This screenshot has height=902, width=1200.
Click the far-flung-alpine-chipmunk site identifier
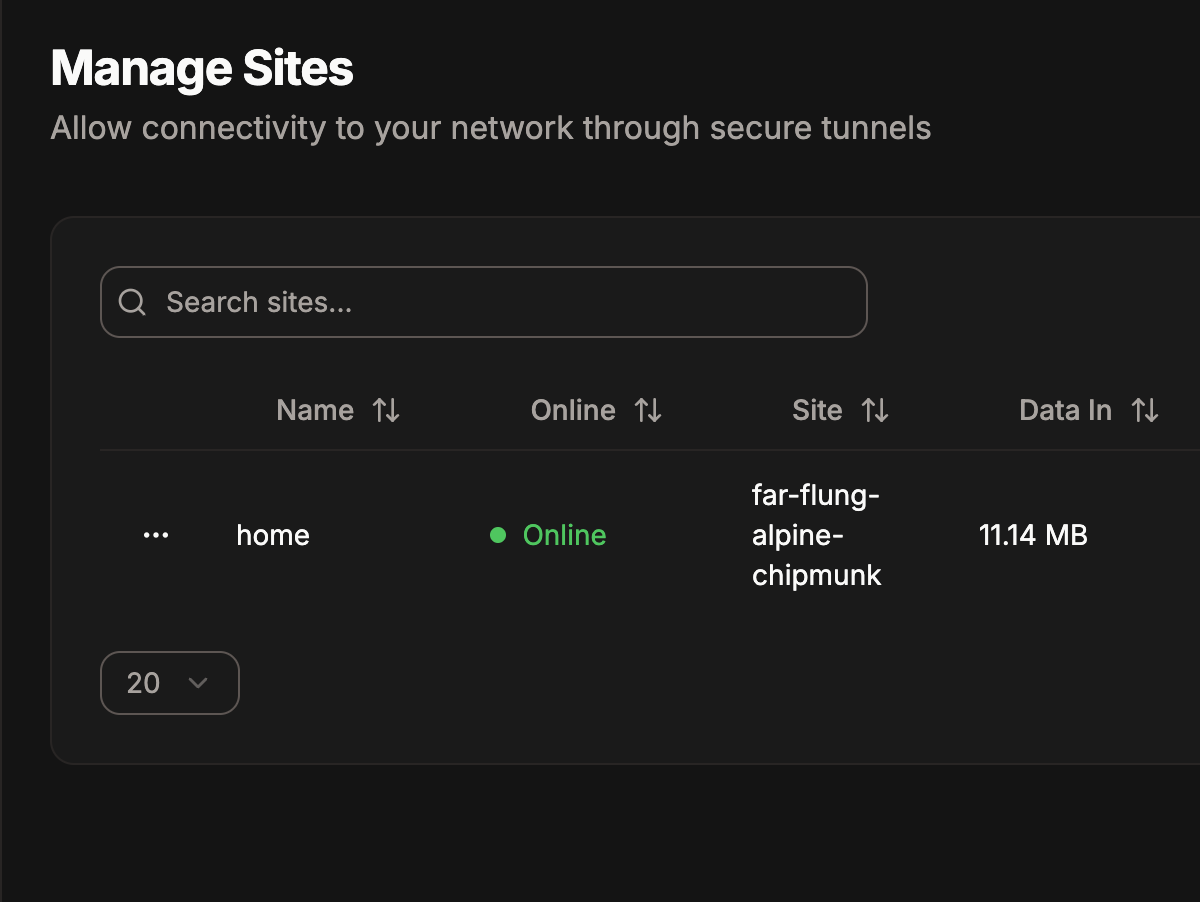tap(817, 535)
